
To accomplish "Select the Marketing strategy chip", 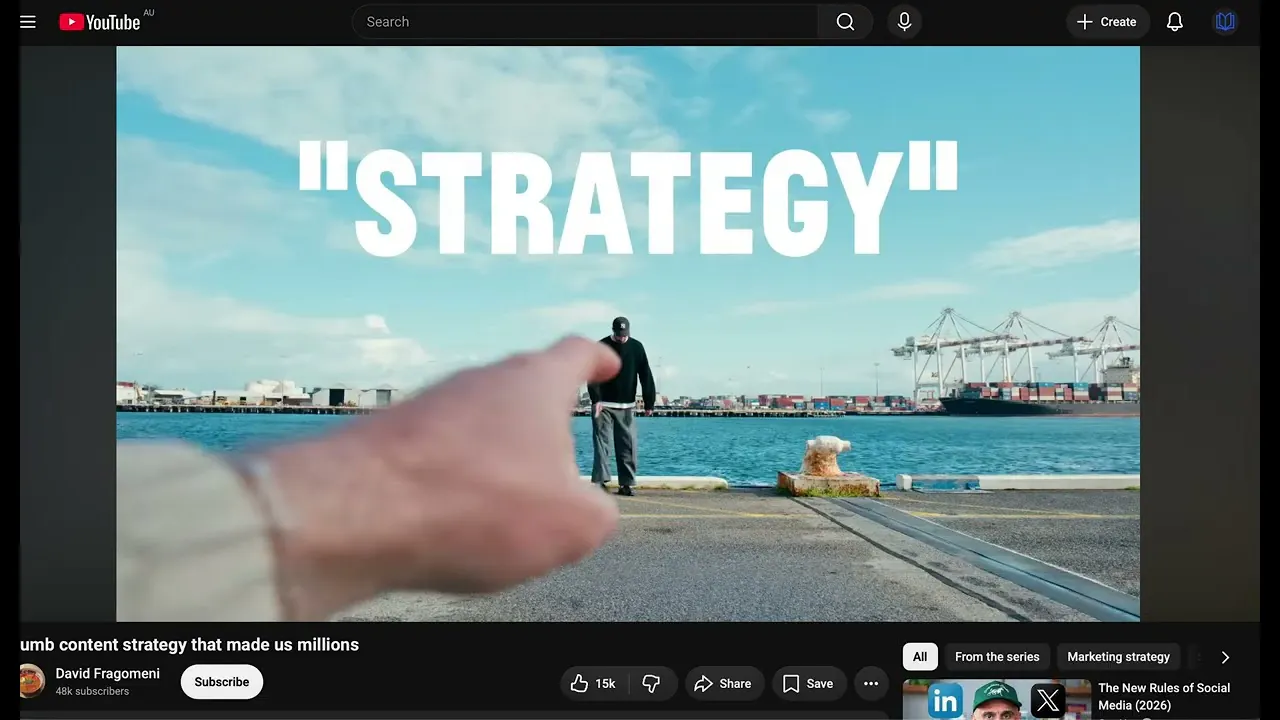I will pyautogui.click(x=1118, y=657).
